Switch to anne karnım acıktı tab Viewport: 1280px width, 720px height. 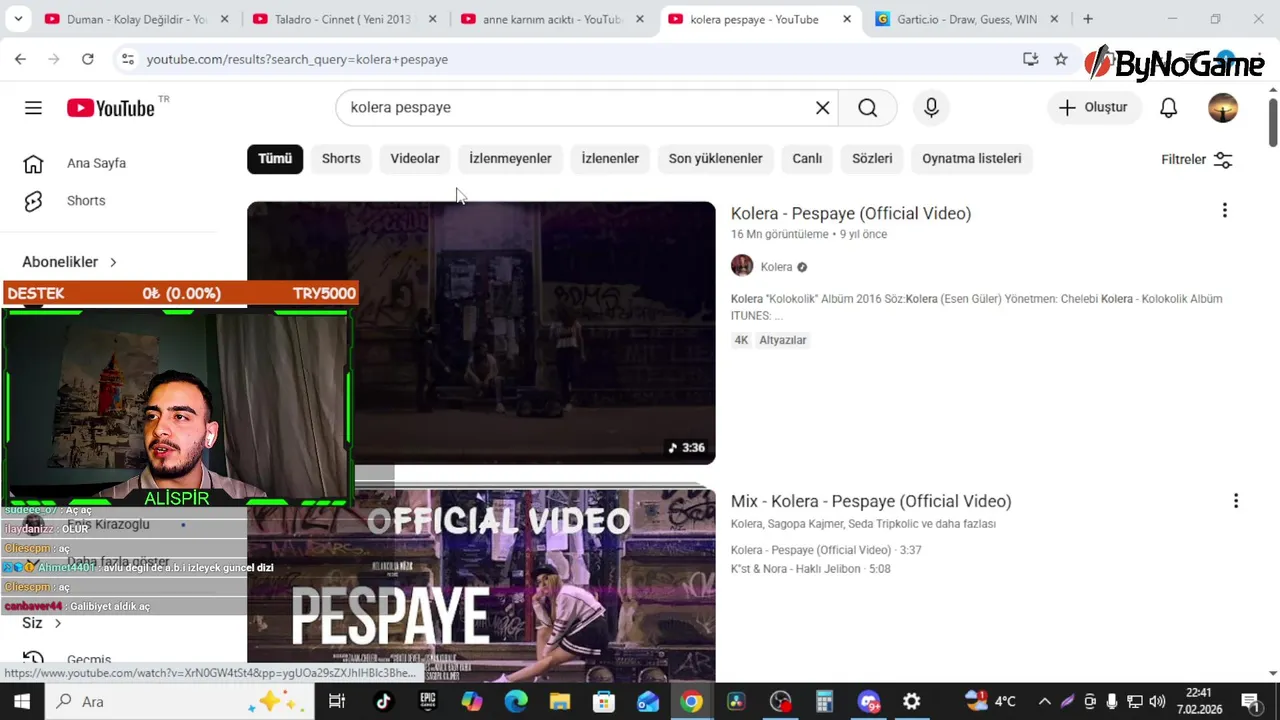[x=551, y=19]
